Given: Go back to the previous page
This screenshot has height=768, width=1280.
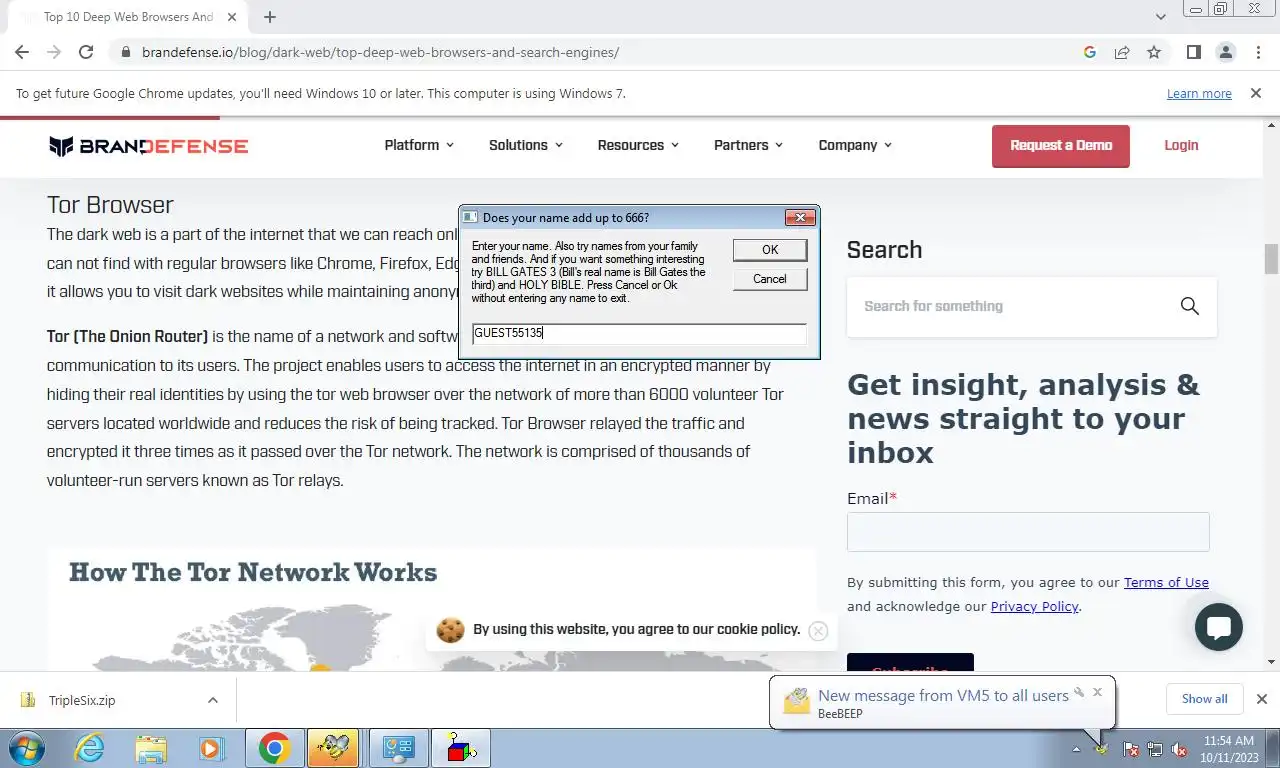Looking at the screenshot, I should click(22, 52).
